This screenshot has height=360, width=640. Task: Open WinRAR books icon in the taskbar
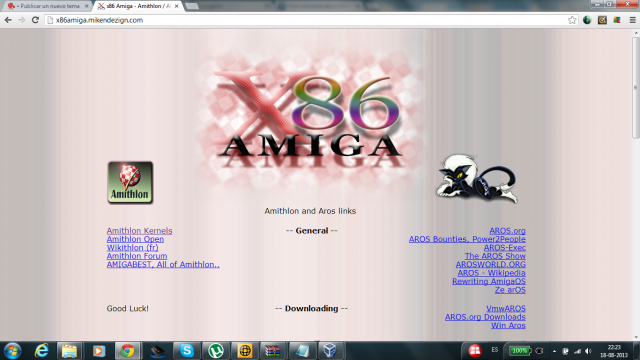(x=273, y=351)
